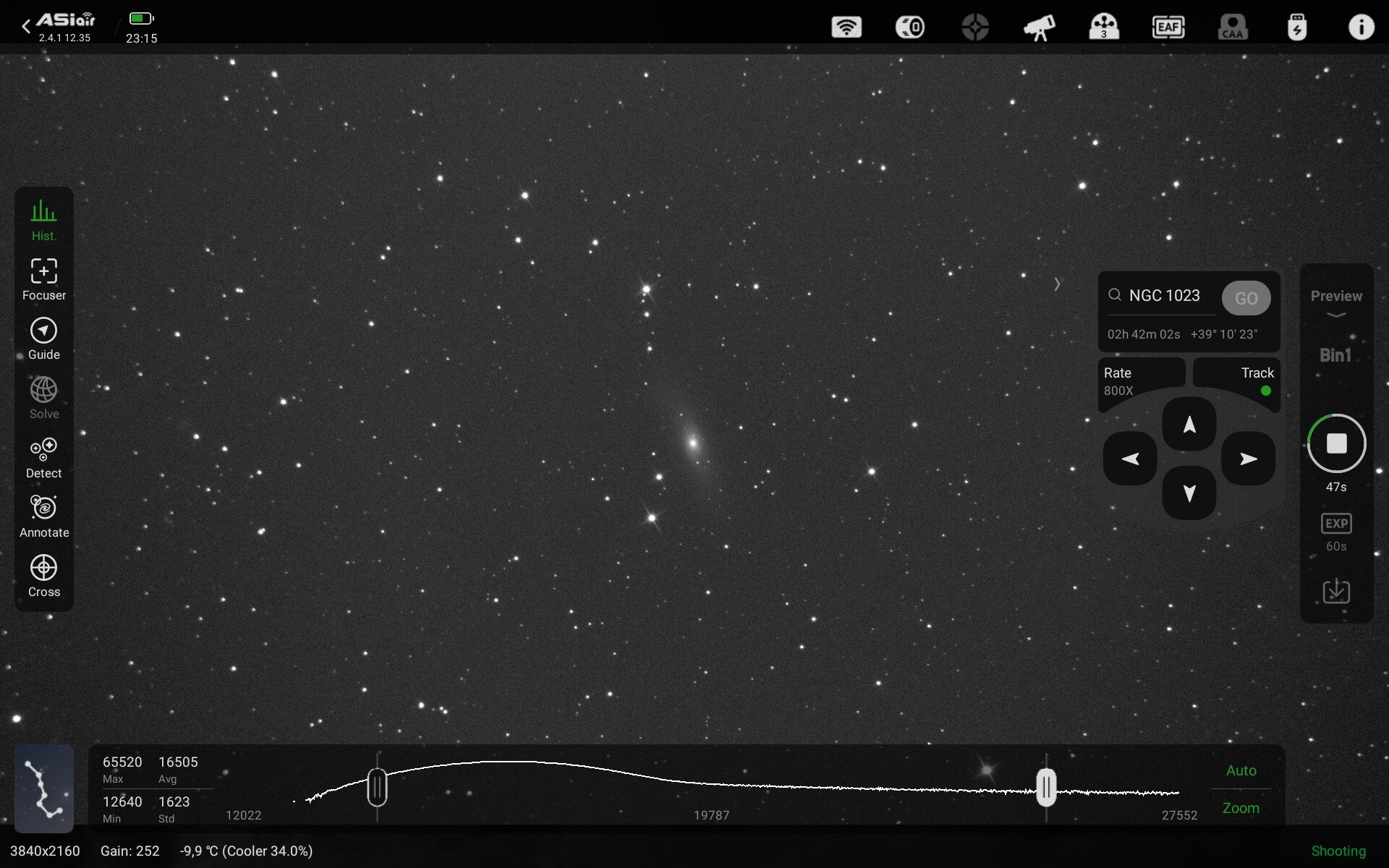This screenshot has width=1389, height=868.
Task: Click the NGC 1023 search field
Action: click(1163, 296)
